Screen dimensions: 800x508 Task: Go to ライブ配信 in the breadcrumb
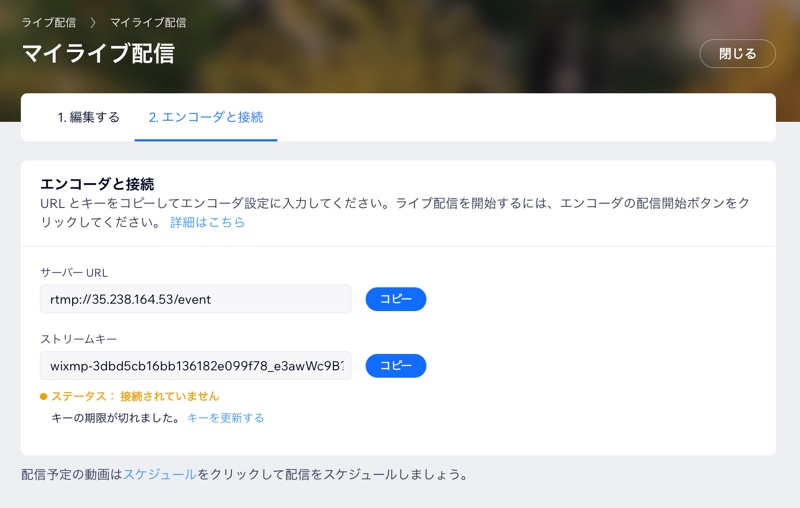(49, 22)
